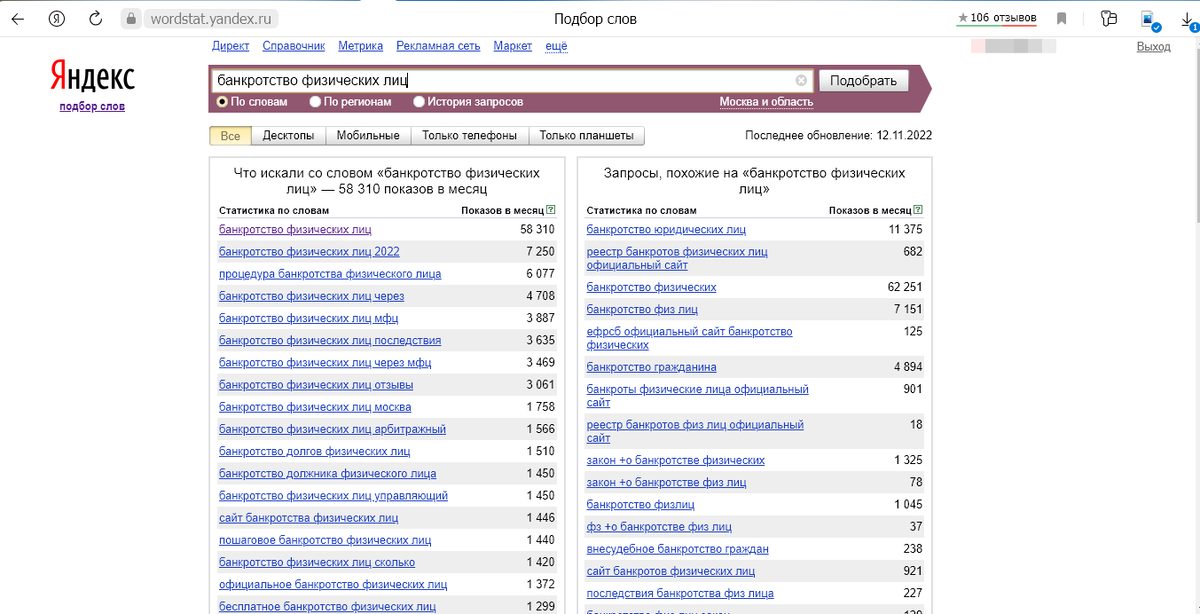Screen dimensions: 1200x614
Task: Open the 106 отзывов site rating
Action: click(997, 18)
